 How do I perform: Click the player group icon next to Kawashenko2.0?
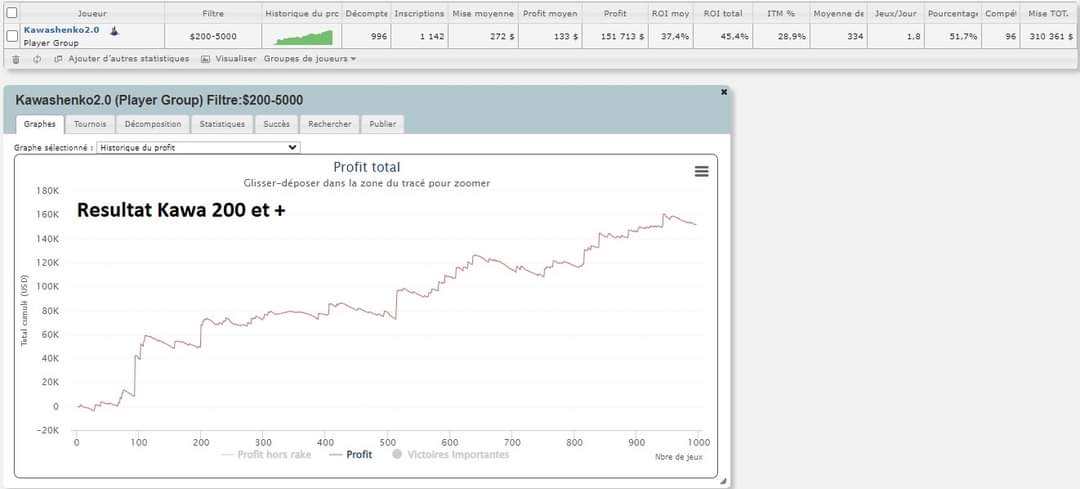114,31
